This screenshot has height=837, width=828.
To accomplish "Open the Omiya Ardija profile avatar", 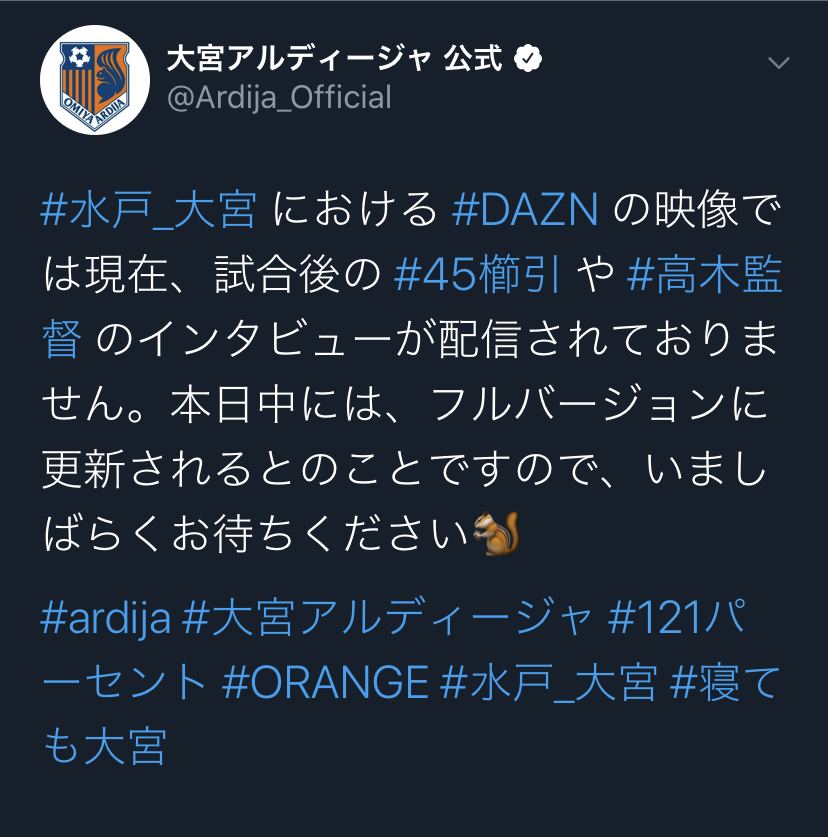I will [95, 80].
